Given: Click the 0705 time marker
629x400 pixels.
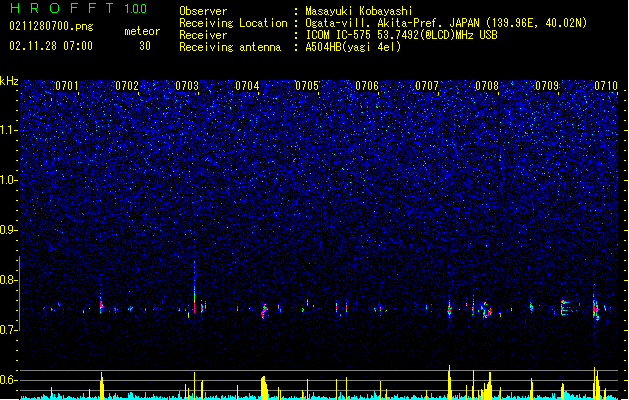Looking at the screenshot, I should [x=307, y=86].
